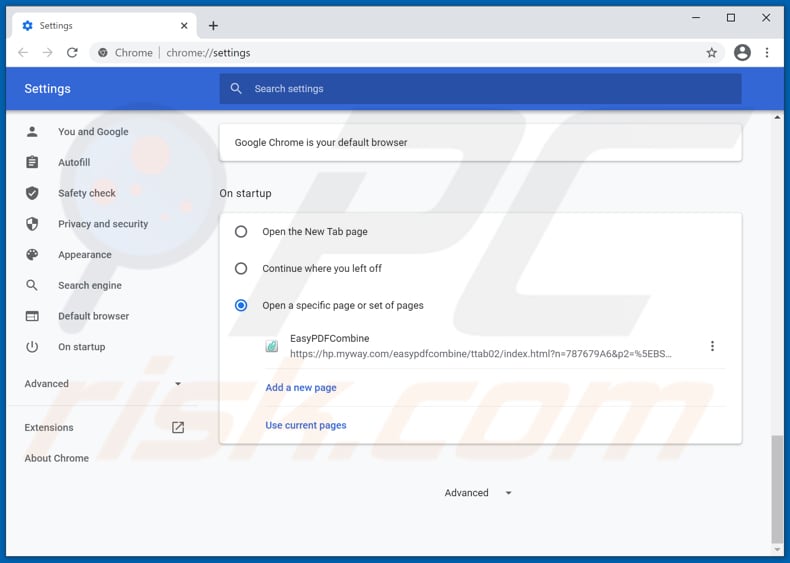Open Default browser section

pos(93,316)
